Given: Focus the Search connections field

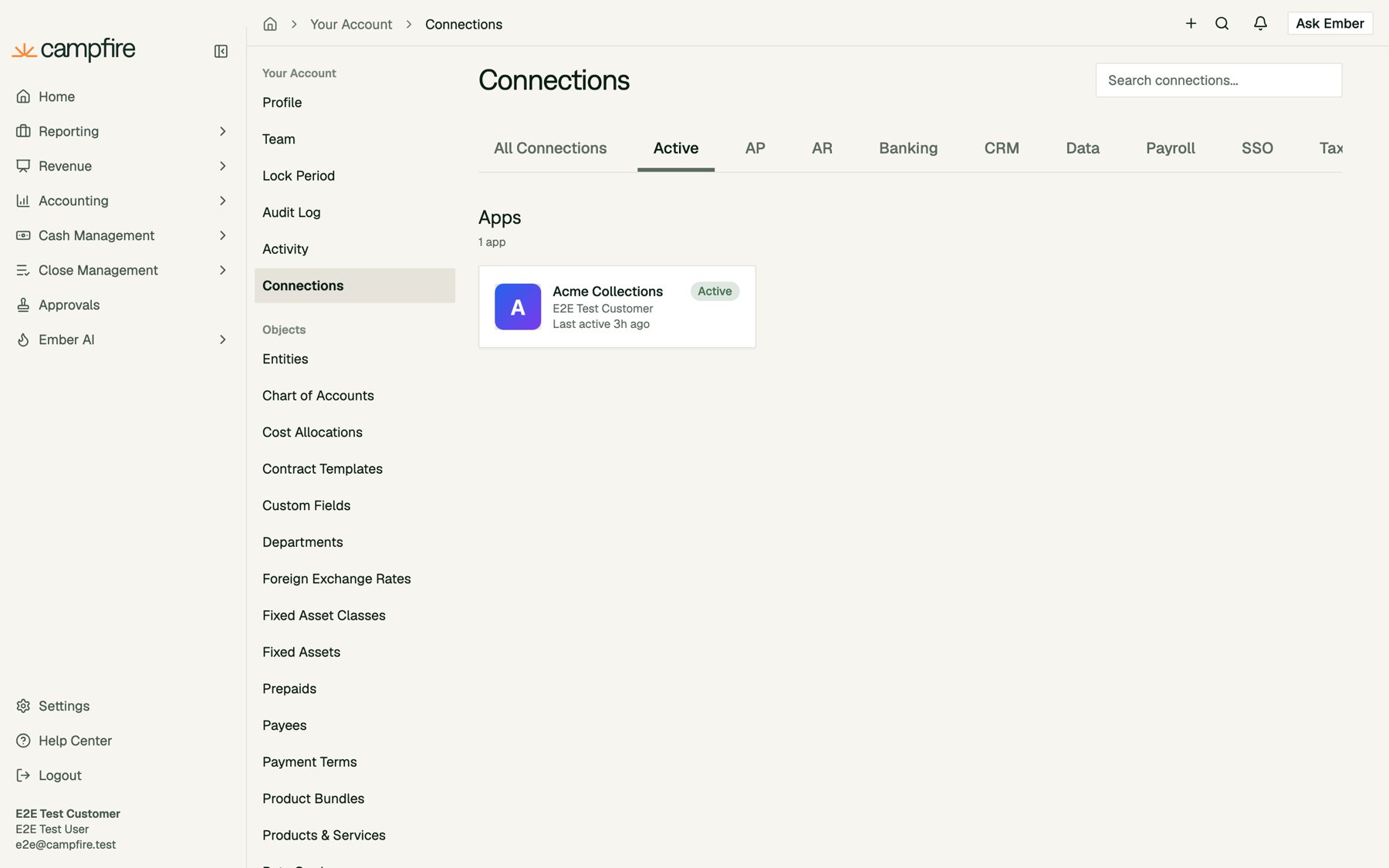Looking at the screenshot, I should click(x=1218, y=80).
